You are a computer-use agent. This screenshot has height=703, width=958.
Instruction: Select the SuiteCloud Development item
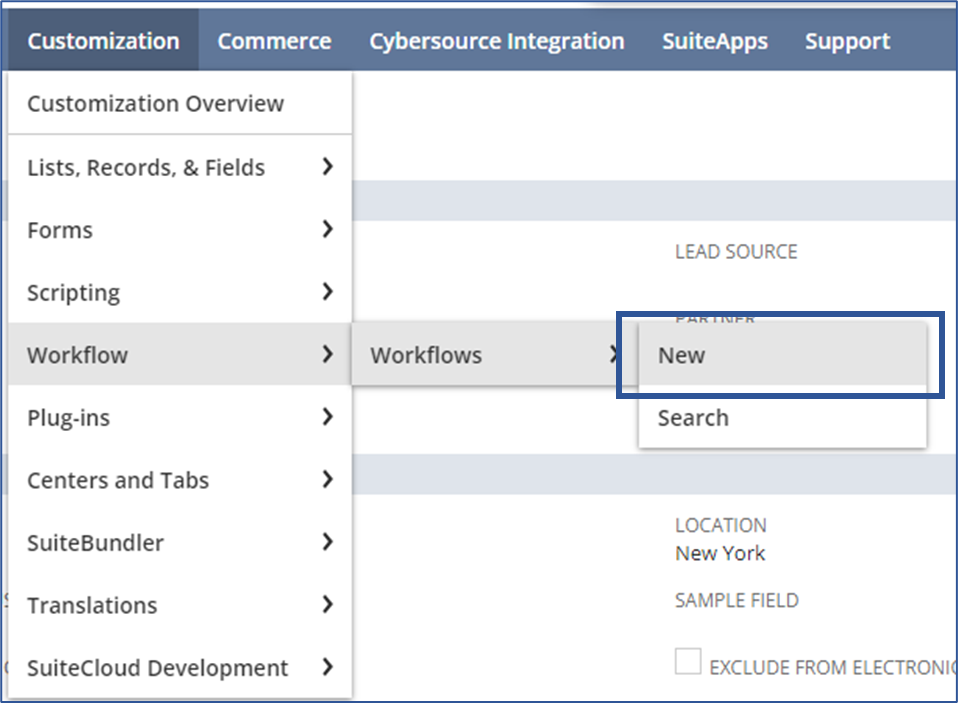point(180,668)
